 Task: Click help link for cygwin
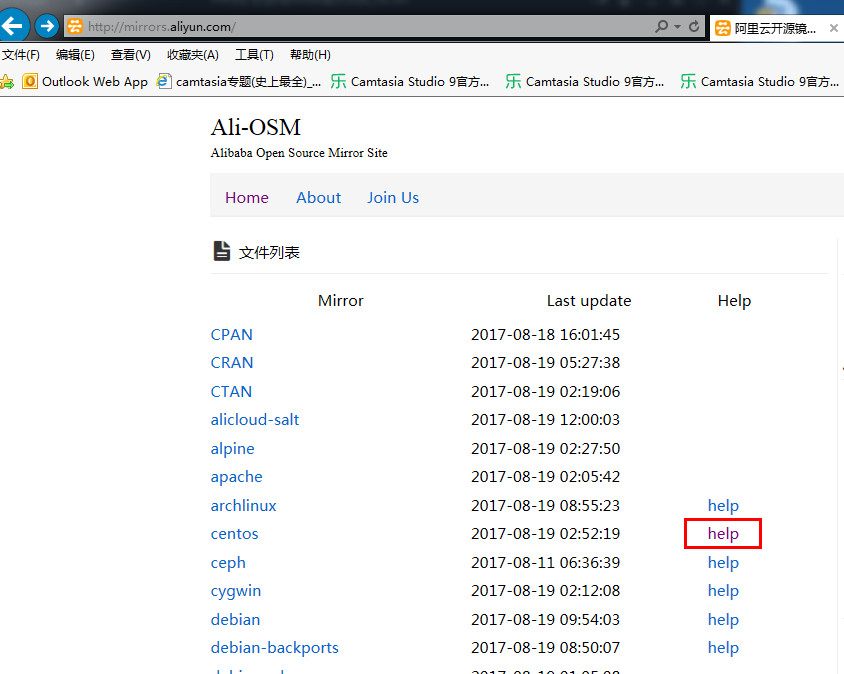pos(723,591)
